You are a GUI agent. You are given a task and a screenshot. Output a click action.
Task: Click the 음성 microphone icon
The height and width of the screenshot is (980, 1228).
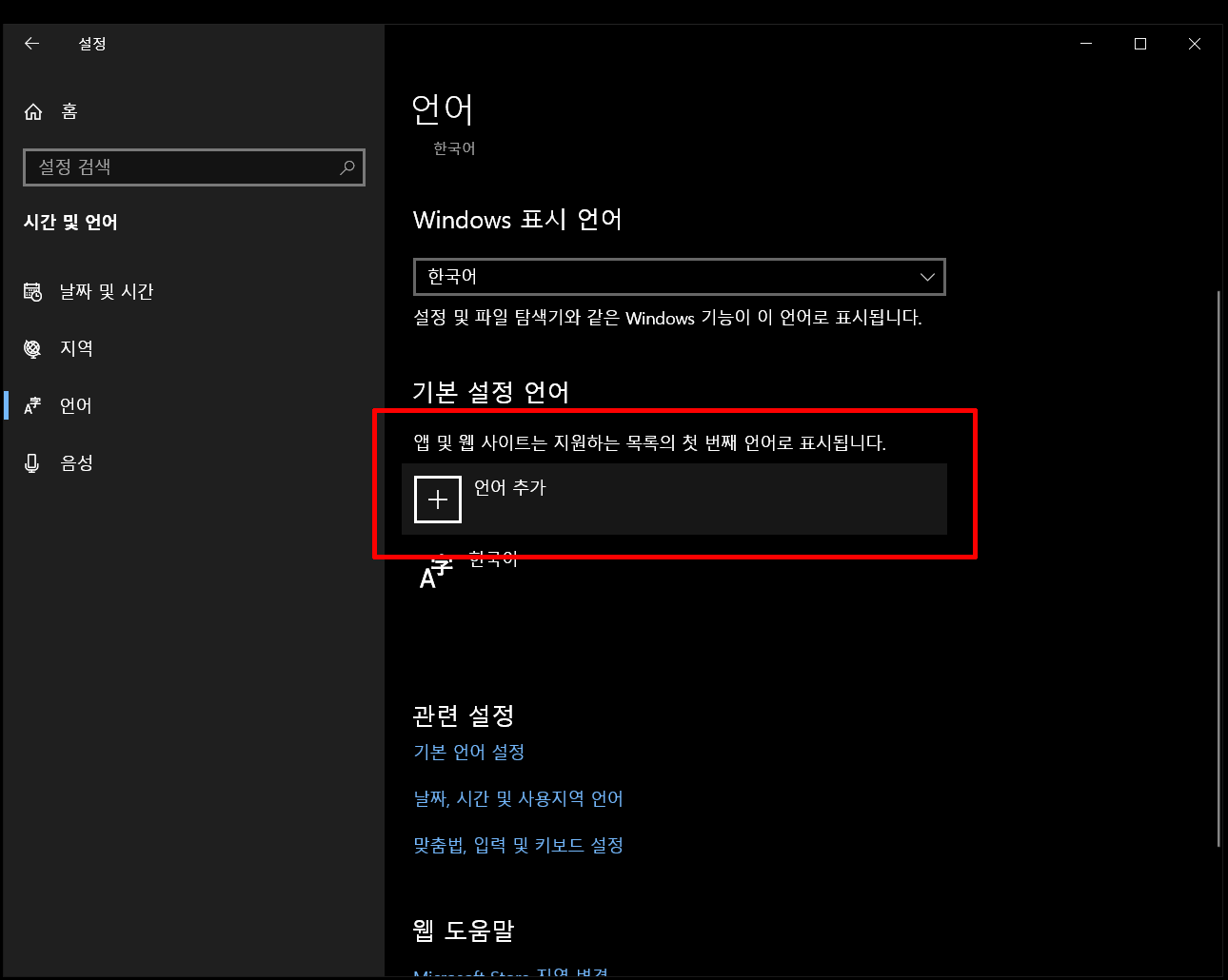pyautogui.click(x=32, y=463)
